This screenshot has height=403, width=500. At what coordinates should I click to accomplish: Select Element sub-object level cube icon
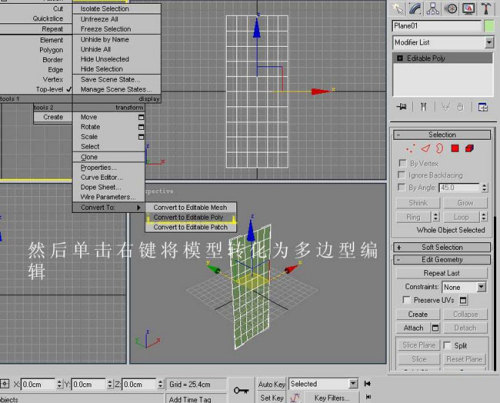point(470,148)
